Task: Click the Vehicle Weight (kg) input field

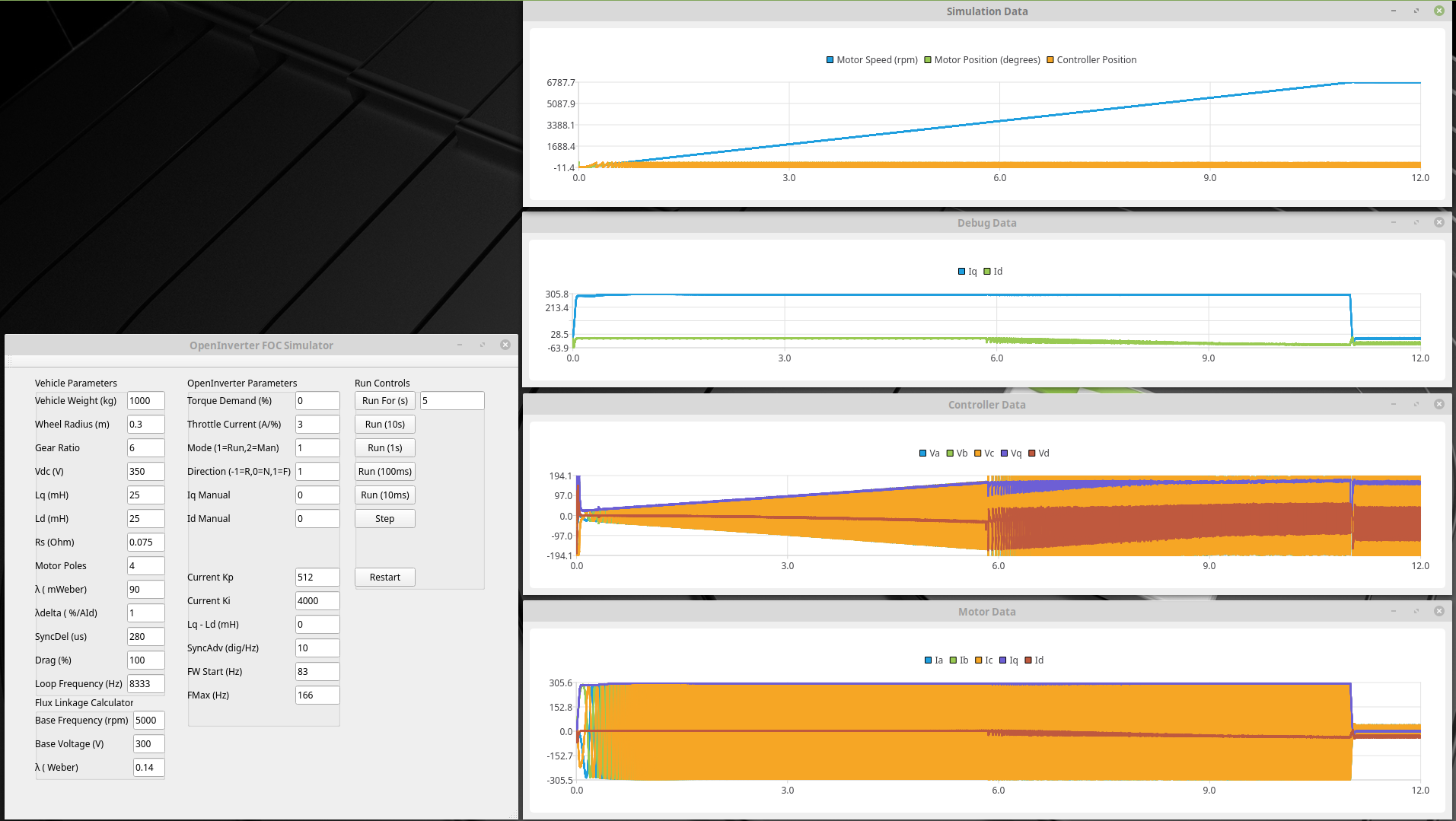Action: (x=145, y=401)
